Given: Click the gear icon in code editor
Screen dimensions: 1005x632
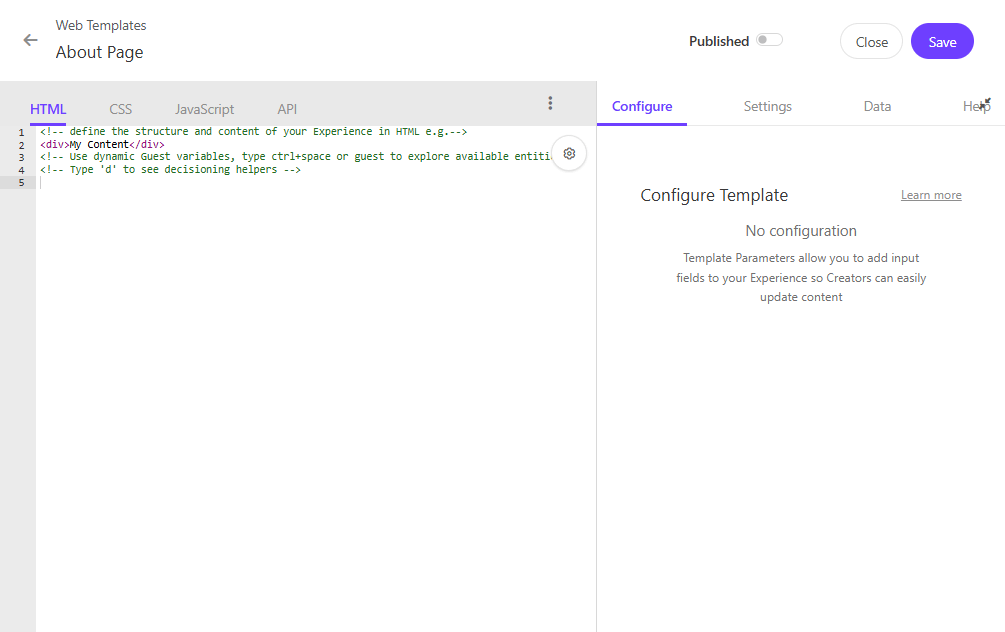Looking at the screenshot, I should click(x=569, y=153).
